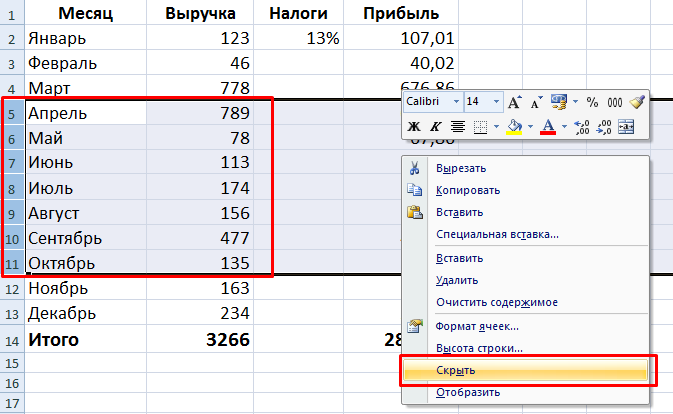
Task: Click the Merge and Center icon
Action: point(626,127)
